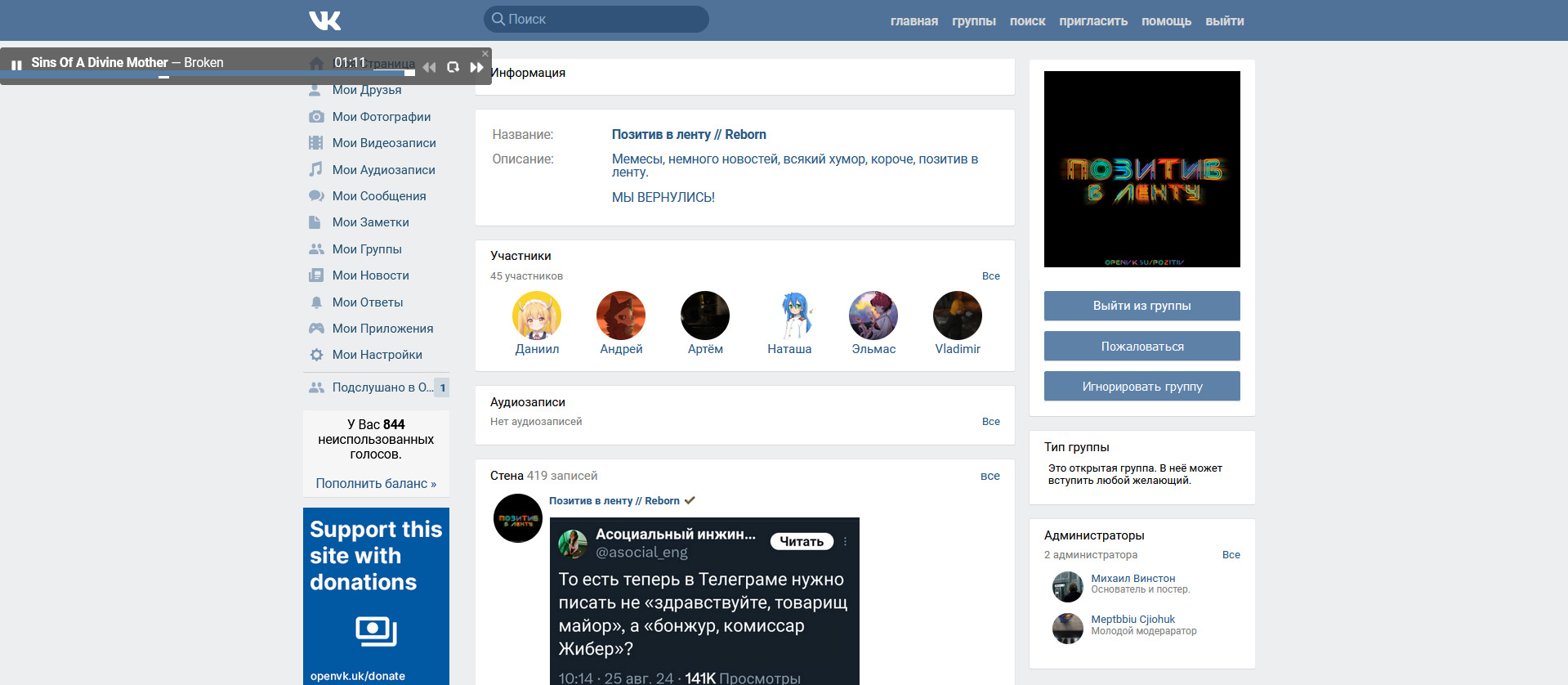Open Мои Ответы via the bell icon
Image resolution: width=1568 pixels, height=685 pixels.
coord(316,302)
